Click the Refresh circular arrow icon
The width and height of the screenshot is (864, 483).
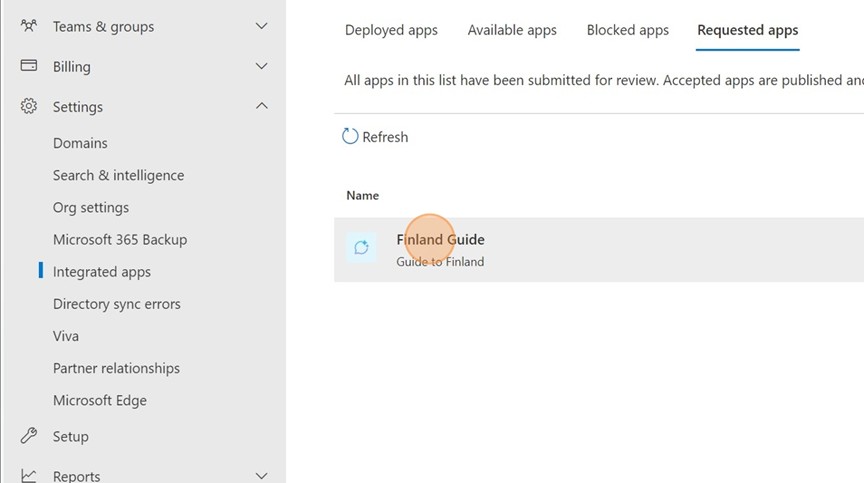[x=350, y=137]
